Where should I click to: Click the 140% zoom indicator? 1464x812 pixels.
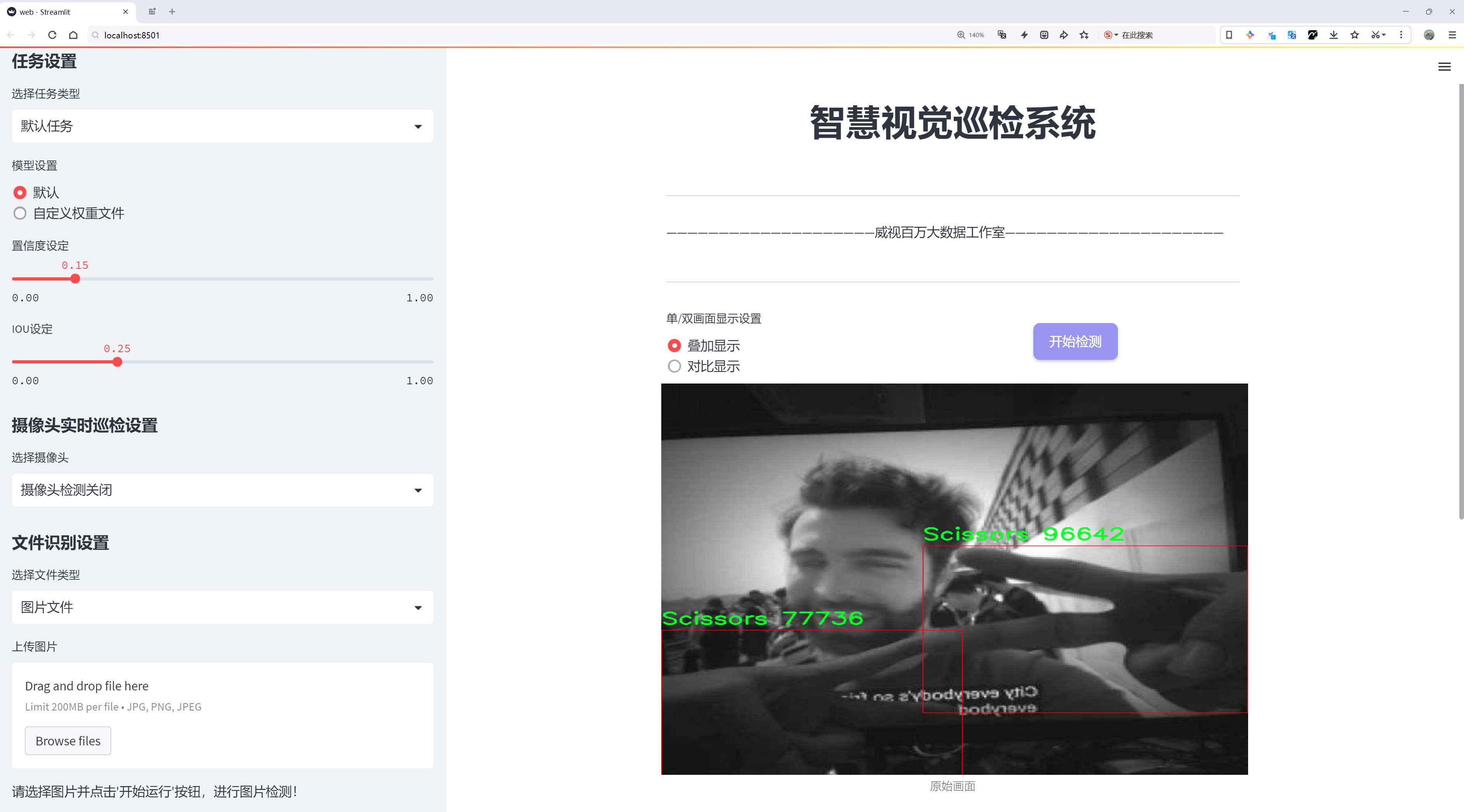(971, 35)
